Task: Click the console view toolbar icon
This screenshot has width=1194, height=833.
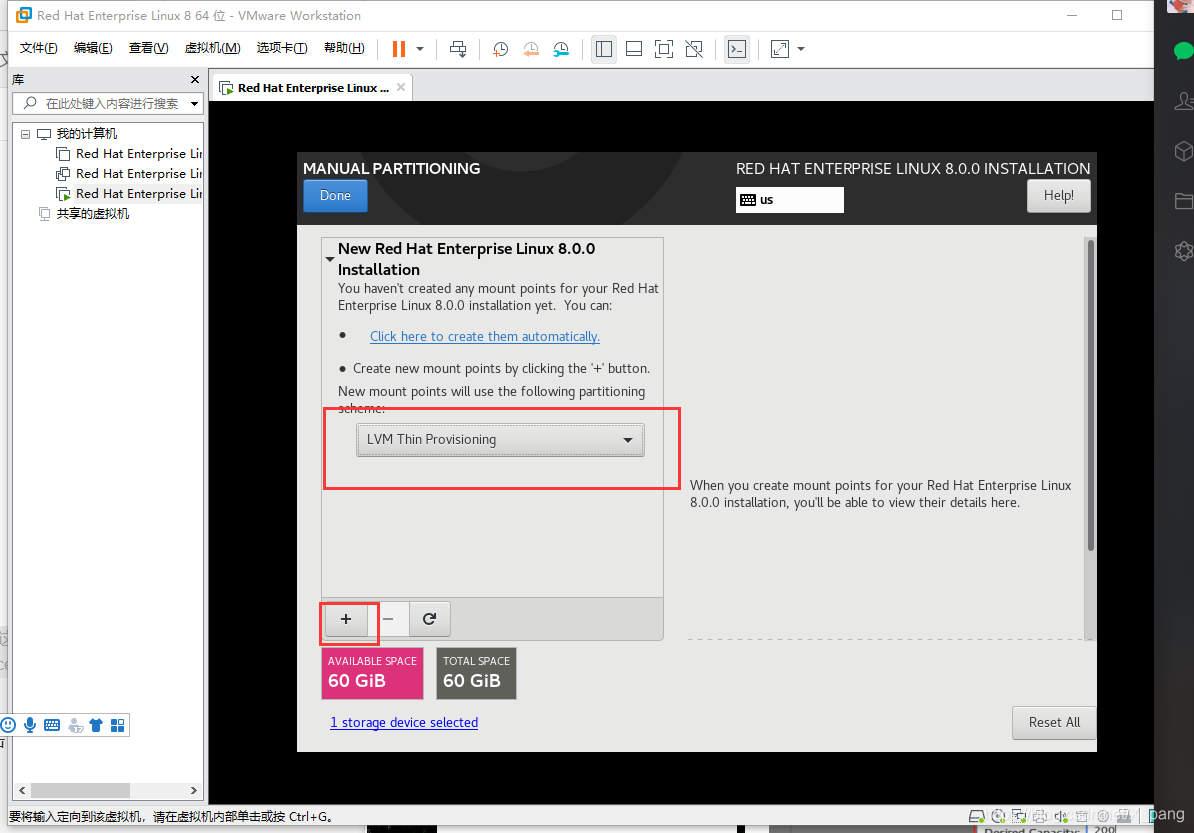Action: click(x=736, y=49)
